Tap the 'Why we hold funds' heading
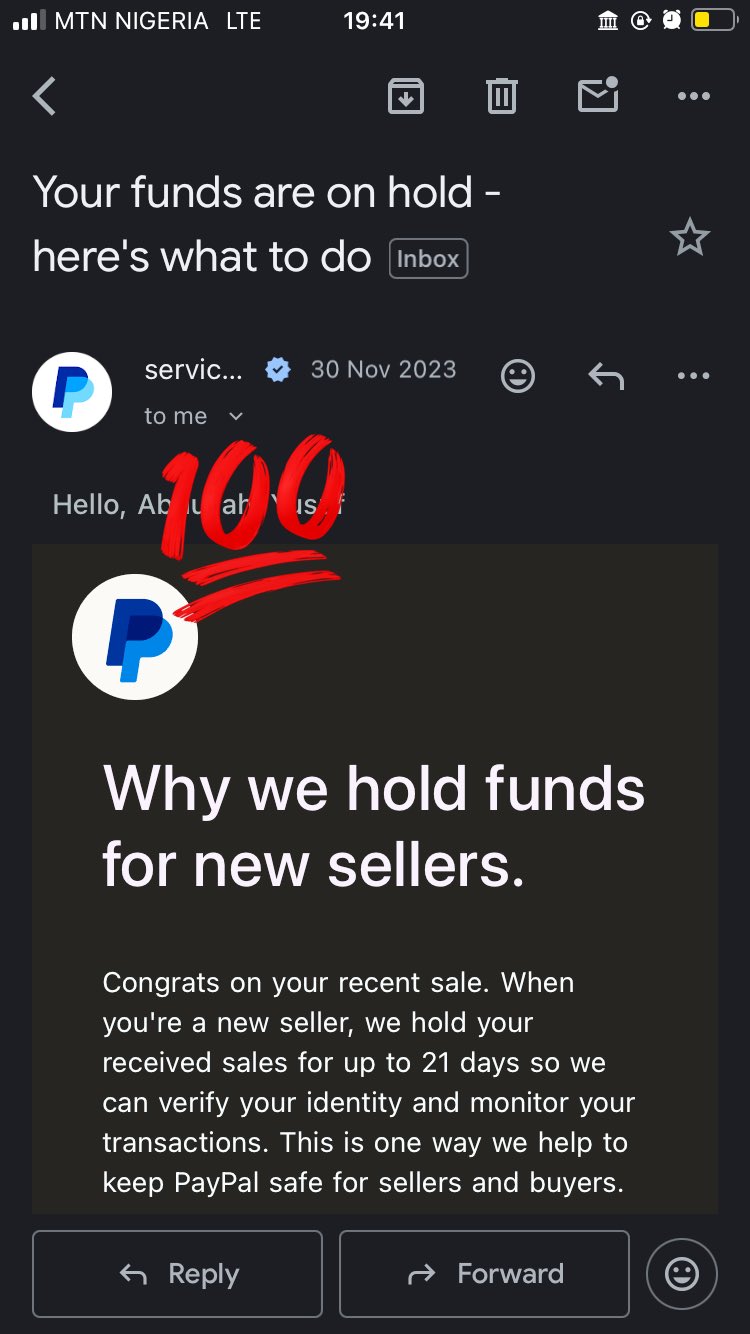 point(374,826)
